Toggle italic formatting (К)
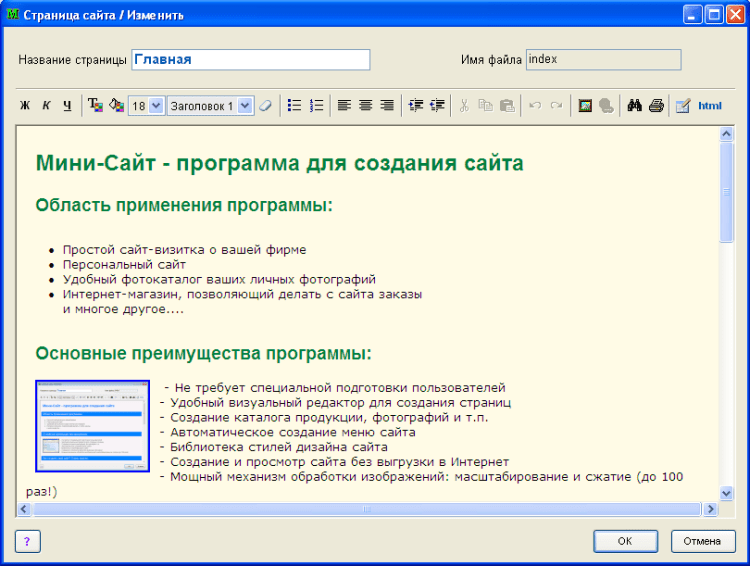The height and width of the screenshot is (566, 750). coord(46,105)
